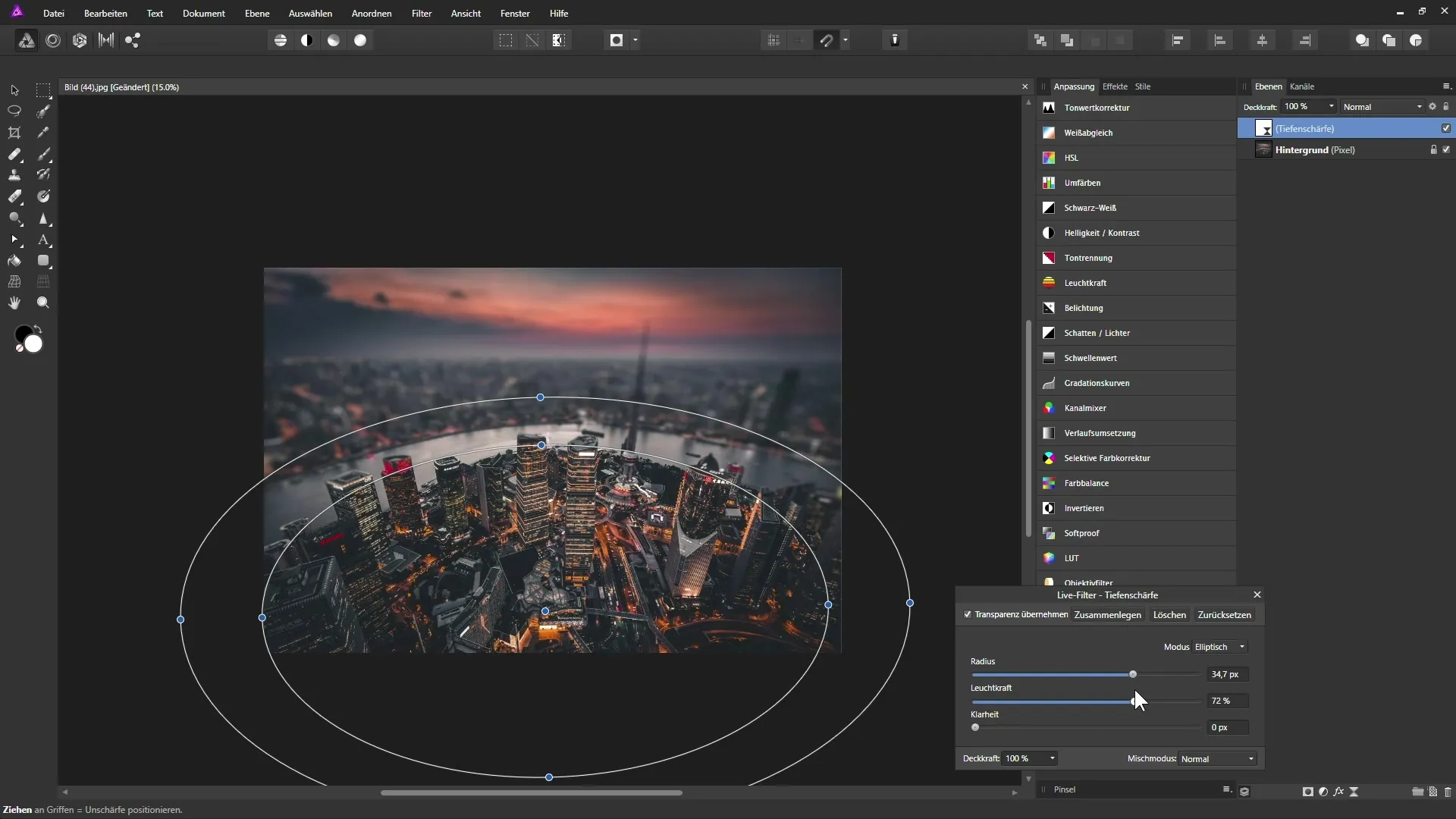This screenshot has width=1456, height=819.
Task: Click the Assistant options icon
Action: point(895,40)
